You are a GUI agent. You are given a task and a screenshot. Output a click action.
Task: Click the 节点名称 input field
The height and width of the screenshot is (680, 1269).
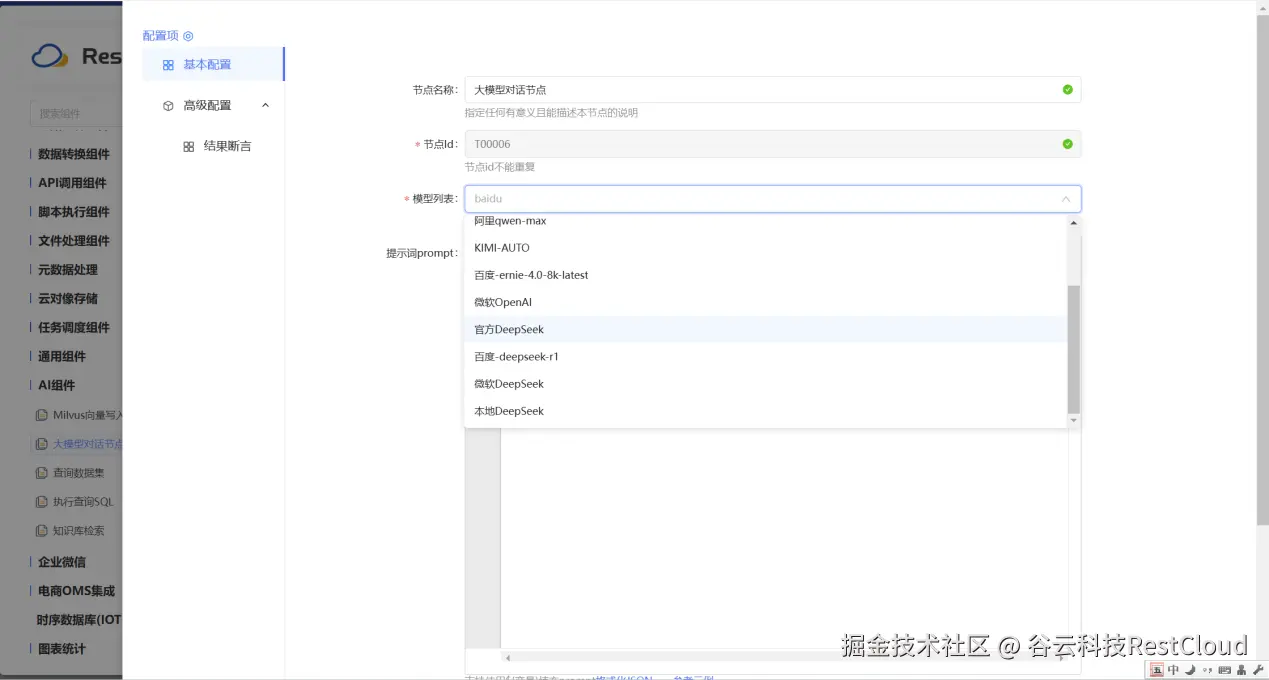click(773, 90)
